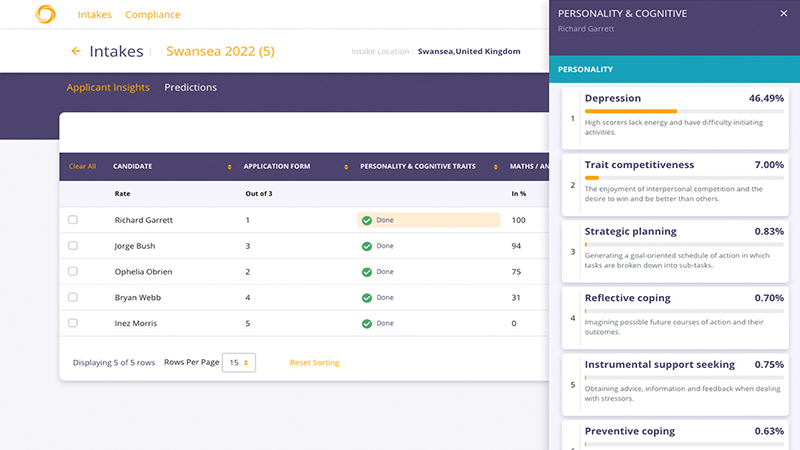Click green Done checkmark for Jorge Bush
The height and width of the screenshot is (450, 800).
(x=367, y=246)
